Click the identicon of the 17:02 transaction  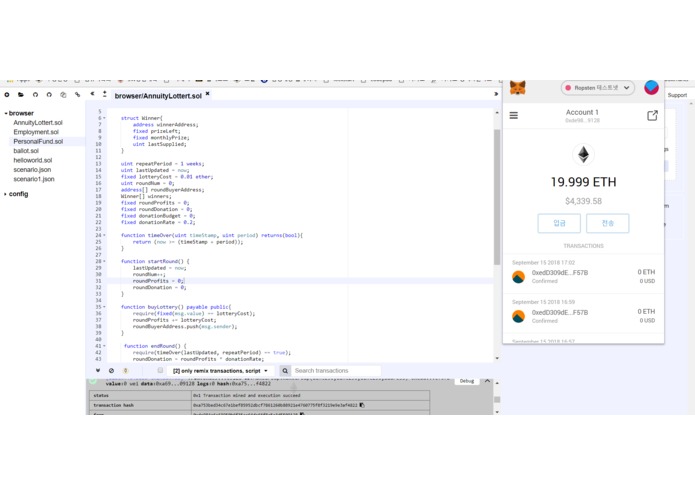point(518,277)
